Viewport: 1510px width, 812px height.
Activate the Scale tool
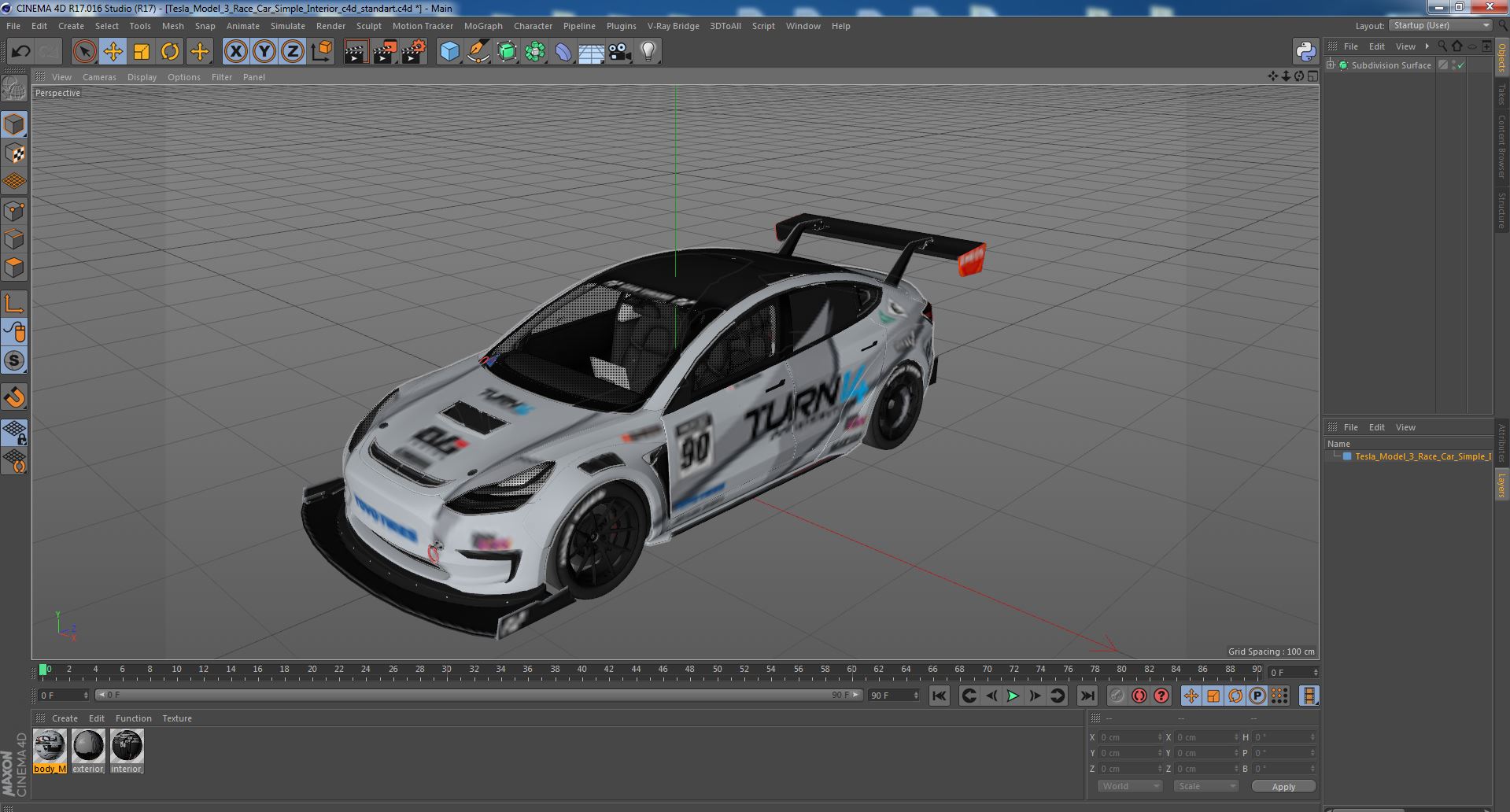[142, 52]
